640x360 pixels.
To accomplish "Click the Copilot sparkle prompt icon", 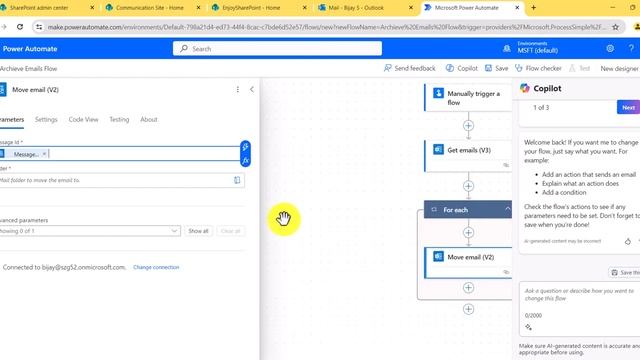I will point(529,327).
